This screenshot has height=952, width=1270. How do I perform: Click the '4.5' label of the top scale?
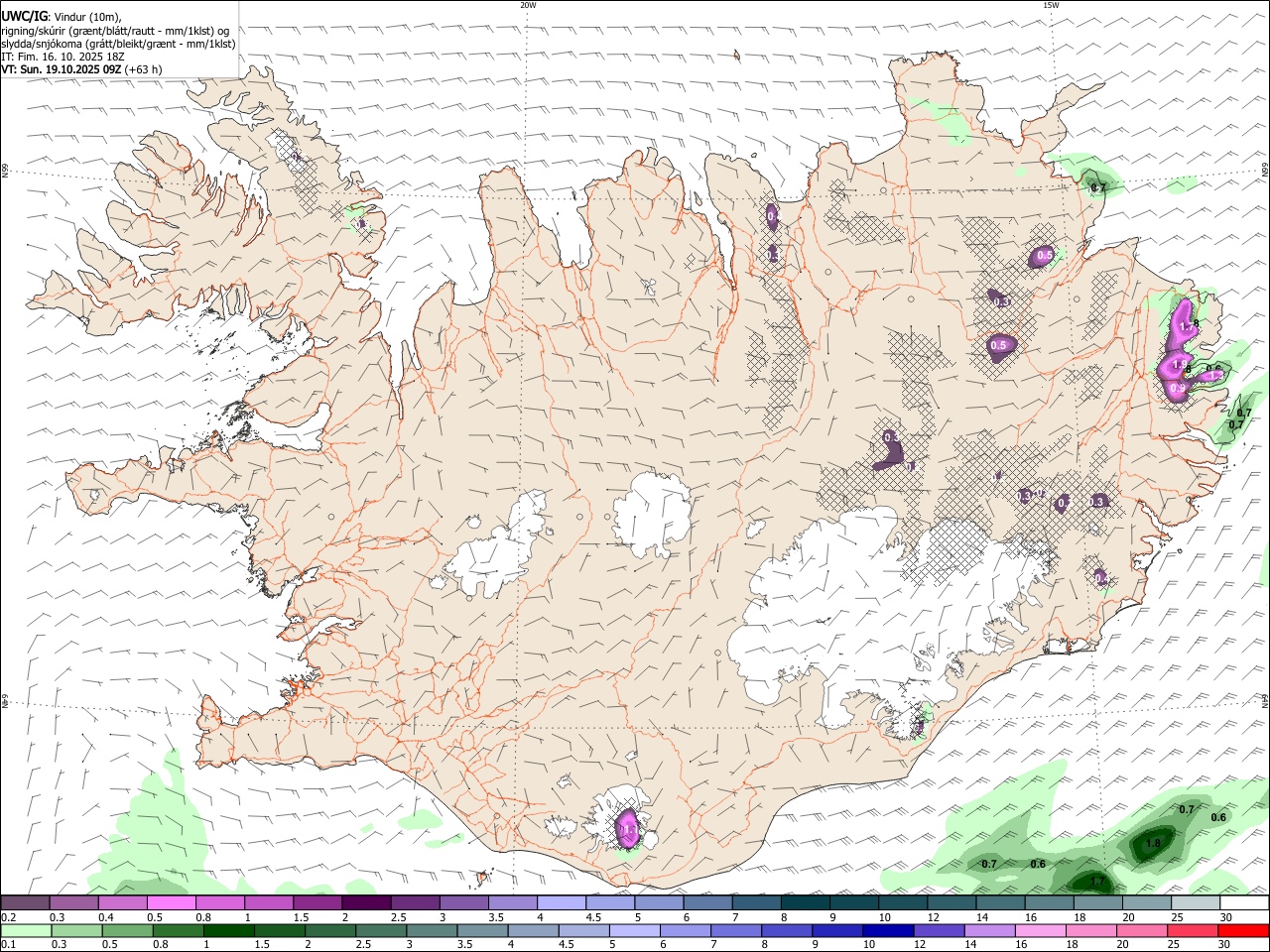pyautogui.click(x=593, y=917)
